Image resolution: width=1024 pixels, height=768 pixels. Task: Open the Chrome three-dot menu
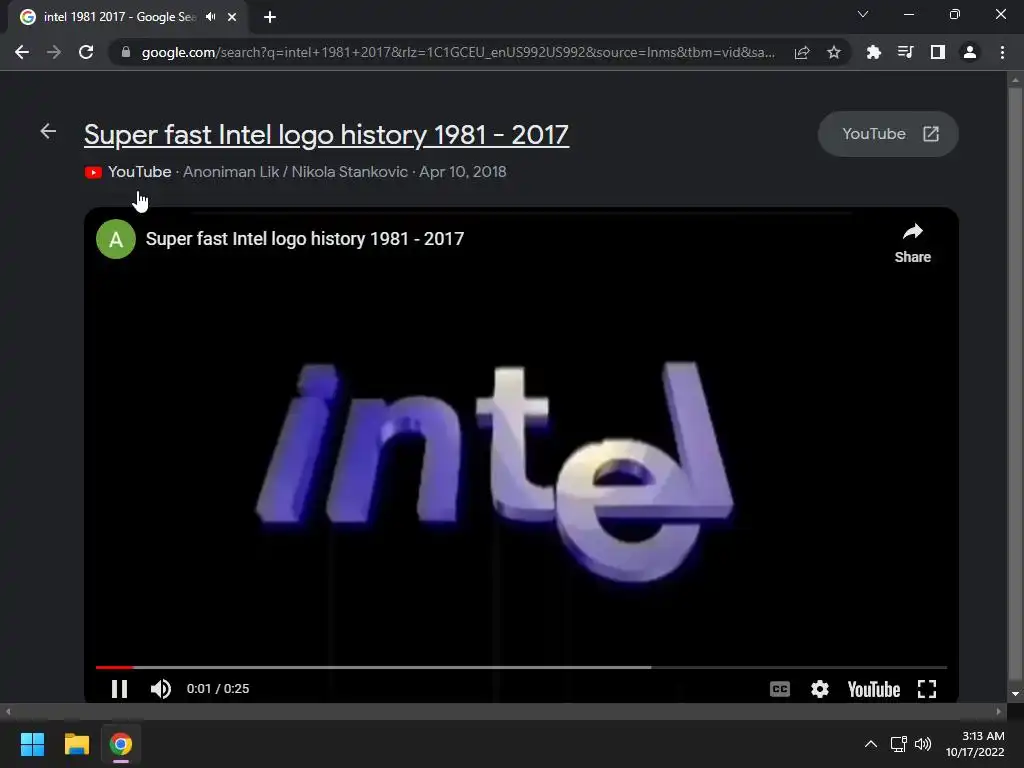point(1002,52)
